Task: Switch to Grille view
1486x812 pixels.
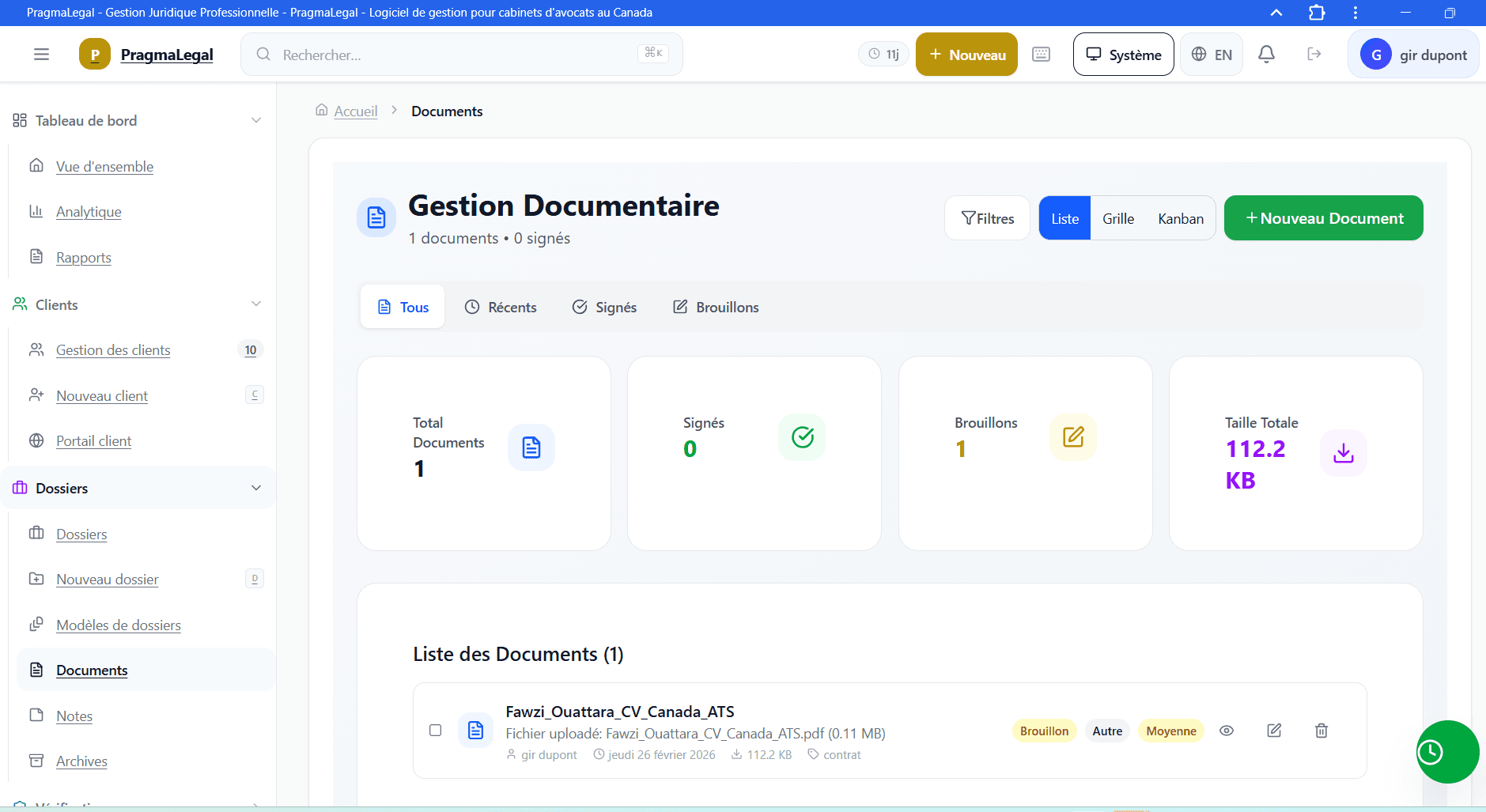Action: pyautogui.click(x=1118, y=218)
